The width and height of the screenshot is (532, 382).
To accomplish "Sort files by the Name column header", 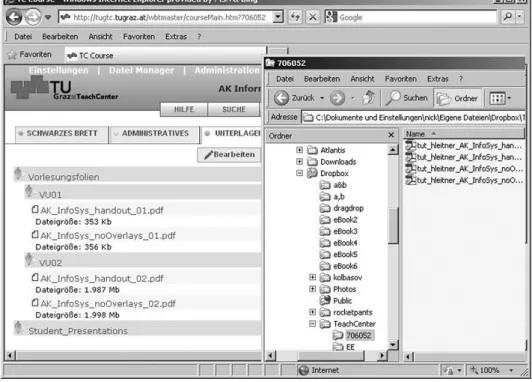I will point(463,134).
